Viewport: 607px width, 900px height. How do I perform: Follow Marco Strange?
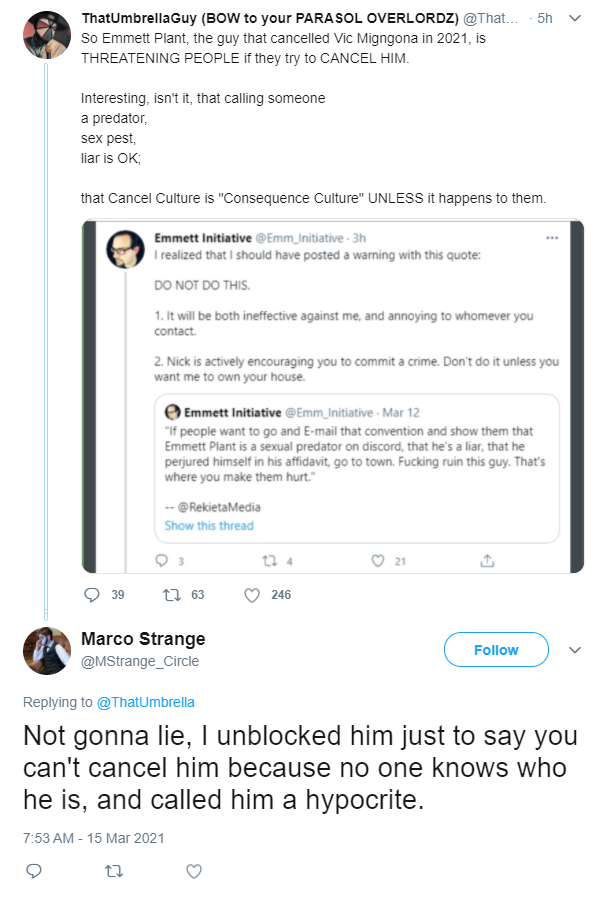tap(496, 650)
